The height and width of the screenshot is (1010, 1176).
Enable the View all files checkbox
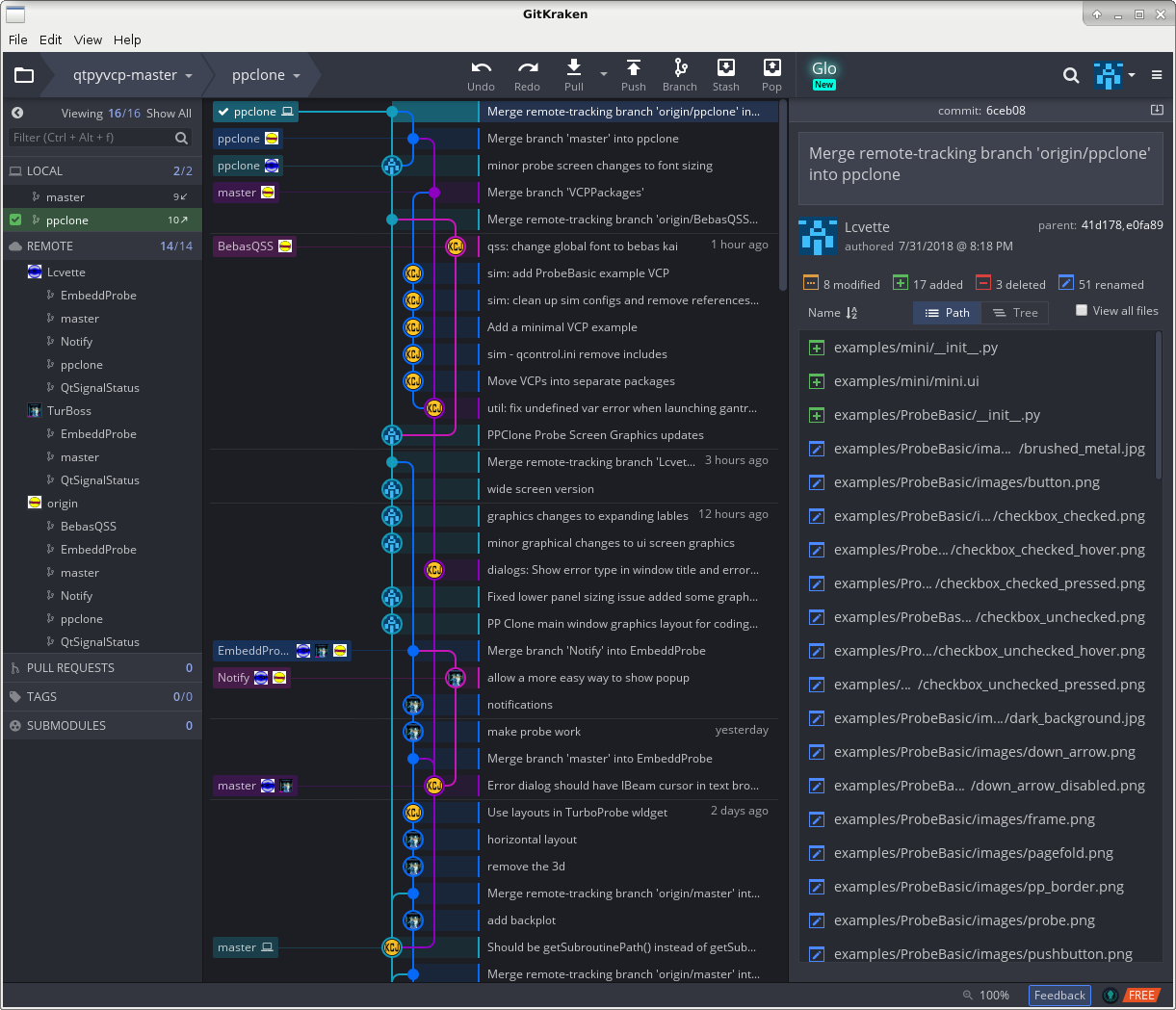tap(1082, 310)
